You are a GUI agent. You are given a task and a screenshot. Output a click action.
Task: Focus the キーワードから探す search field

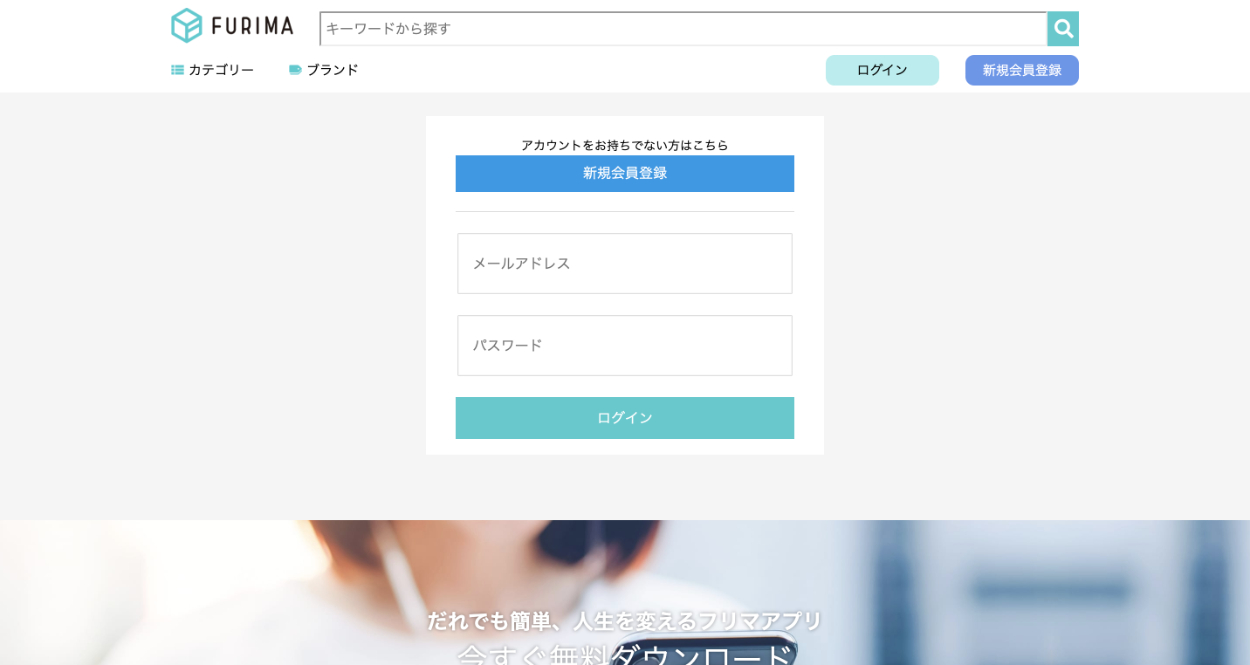click(x=683, y=29)
